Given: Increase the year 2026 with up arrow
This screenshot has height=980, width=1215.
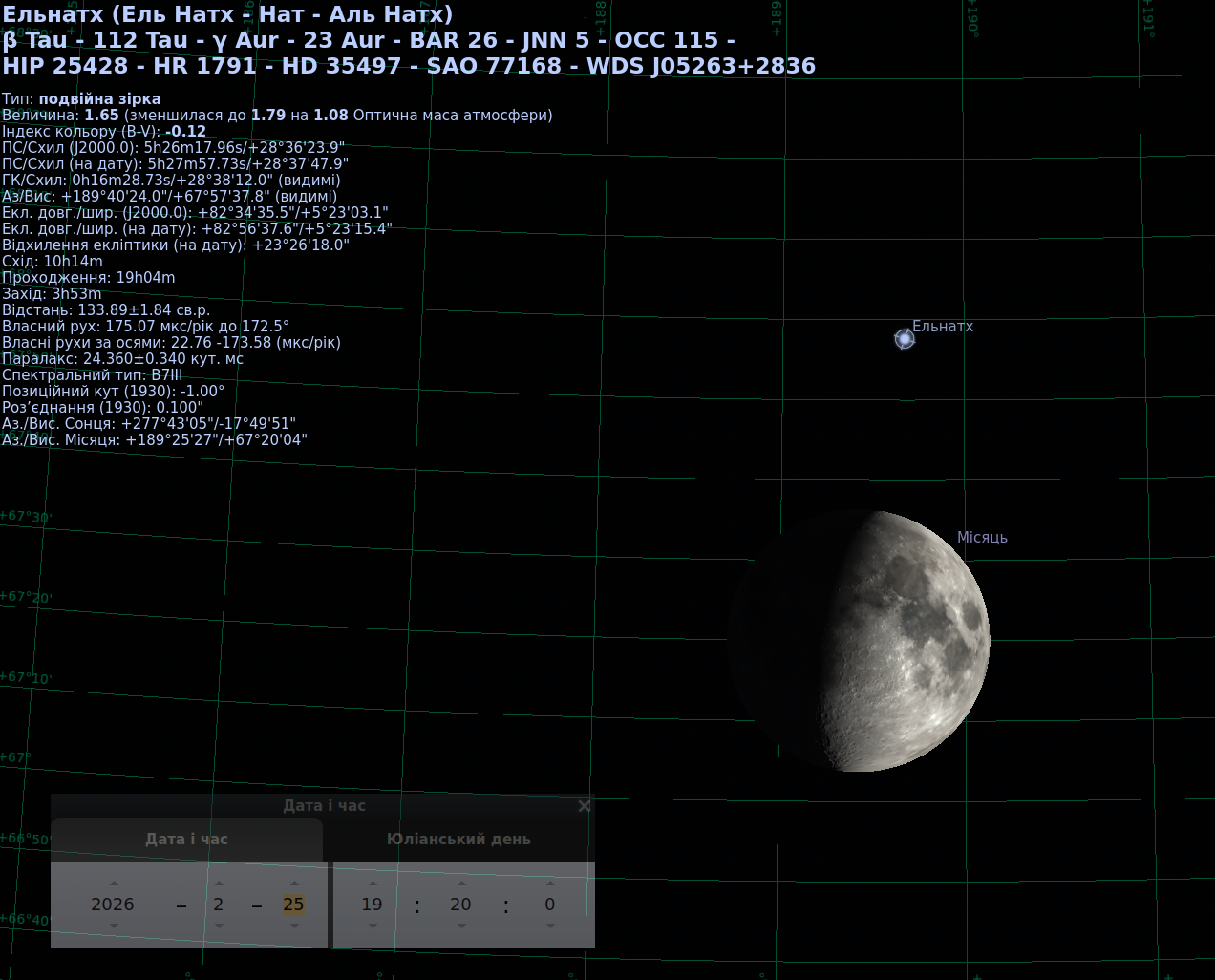Looking at the screenshot, I should [114, 884].
